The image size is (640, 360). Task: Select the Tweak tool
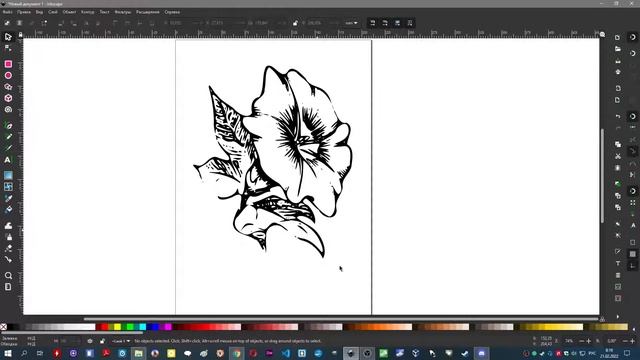[x=8, y=225]
